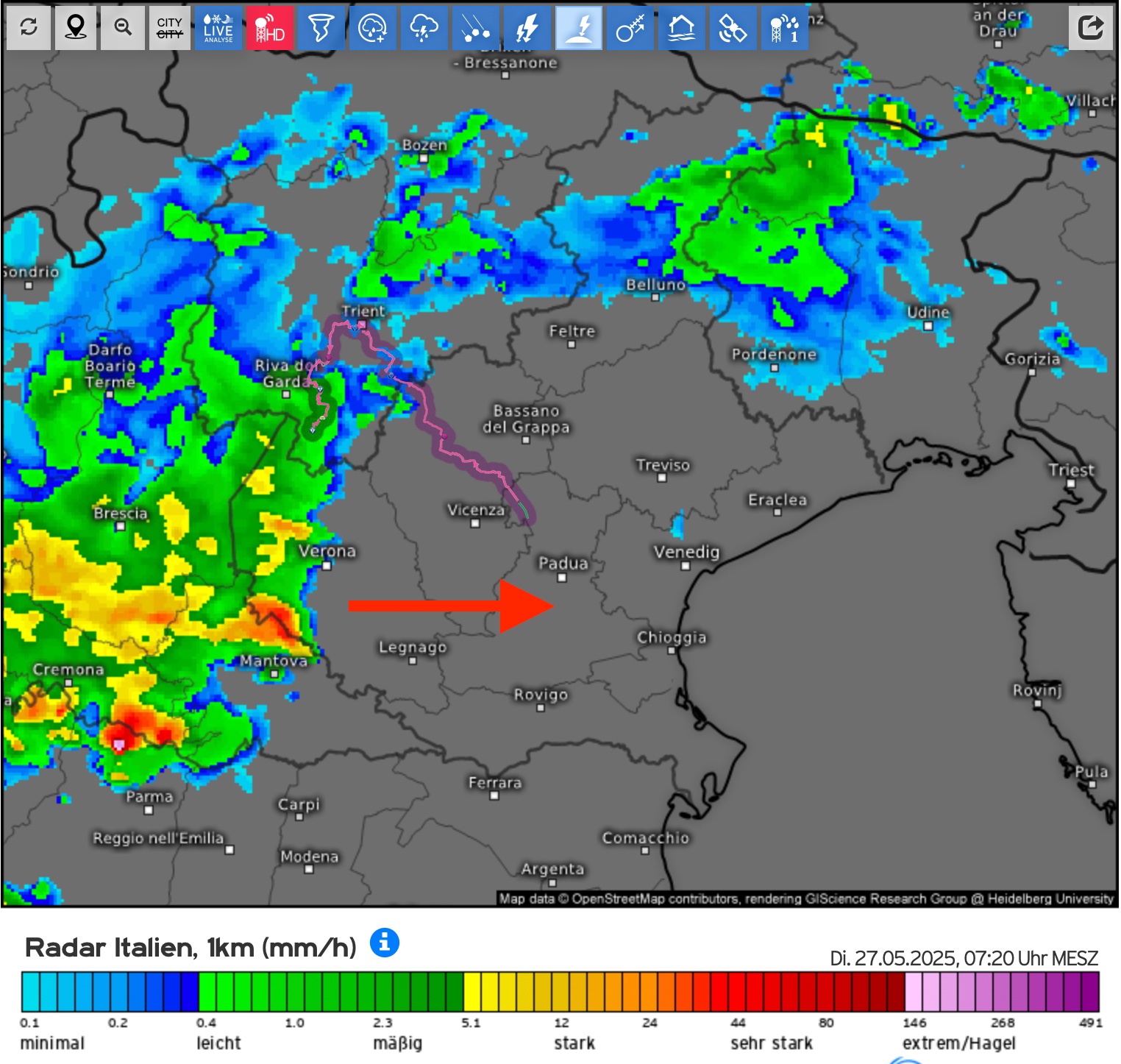Click the Eraclea city label

pos(777,500)
